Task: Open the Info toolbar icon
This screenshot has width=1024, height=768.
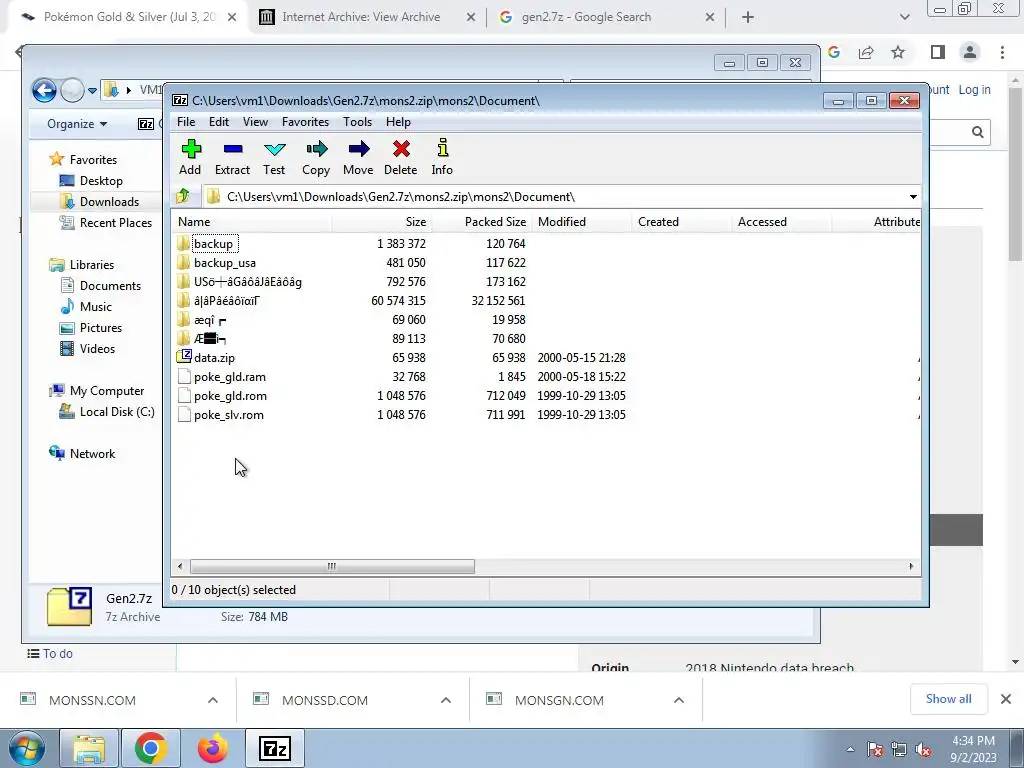Action: click(442, 148)
